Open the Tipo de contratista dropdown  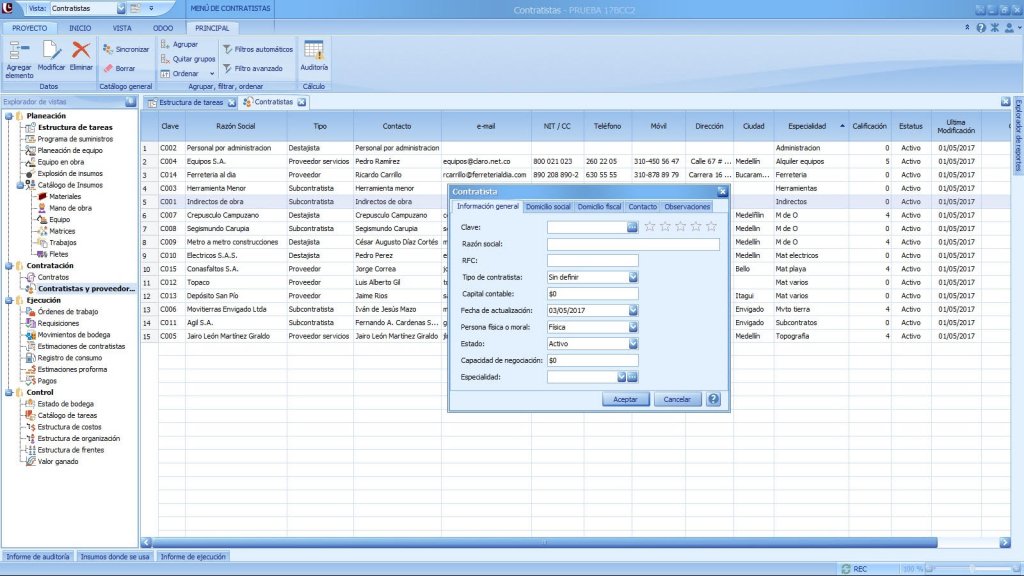click(x=633, y=277)
